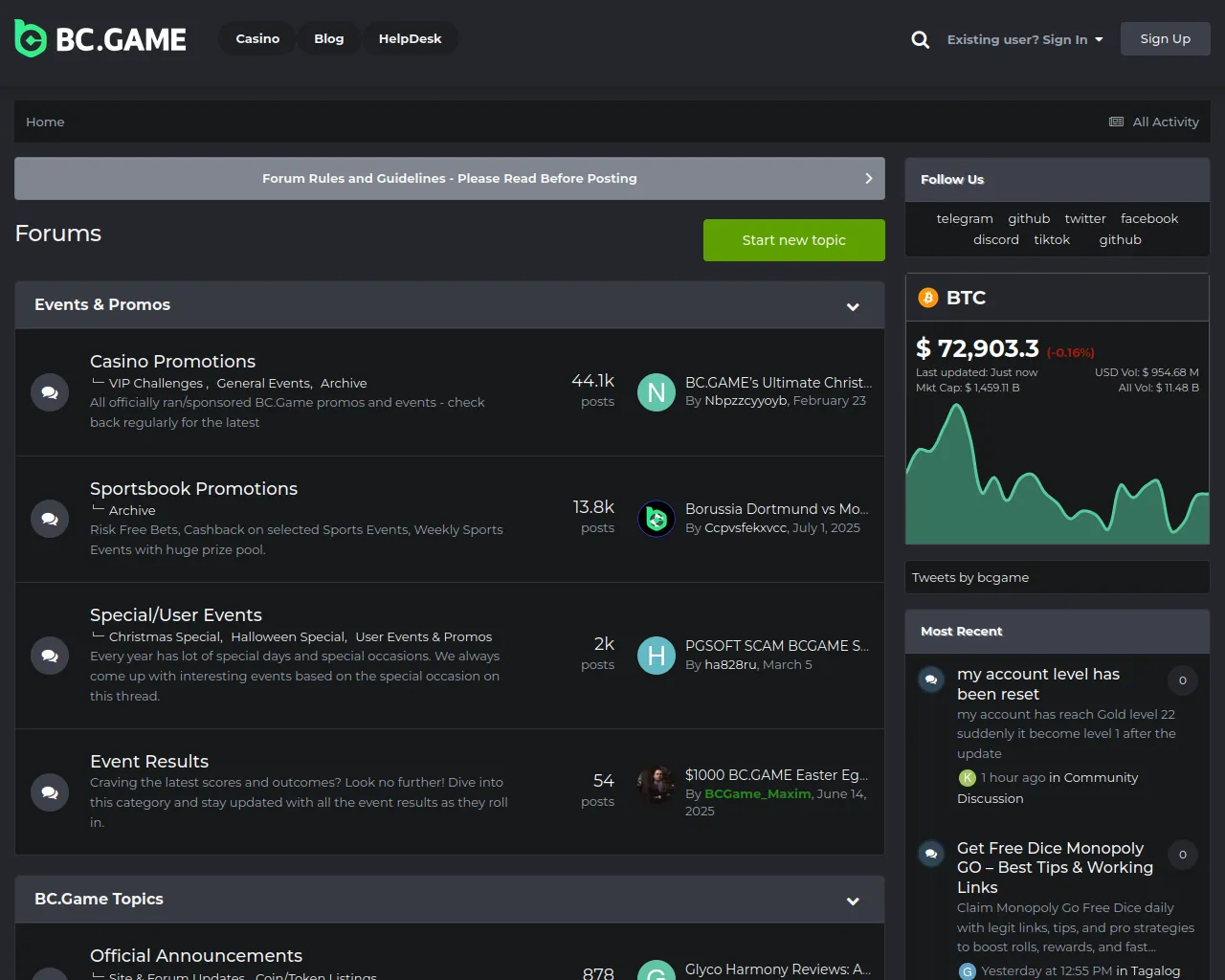The width and height of the screenshot is (1225, 980).
Task: Open the twitter link
Action: click(1085, 219)
